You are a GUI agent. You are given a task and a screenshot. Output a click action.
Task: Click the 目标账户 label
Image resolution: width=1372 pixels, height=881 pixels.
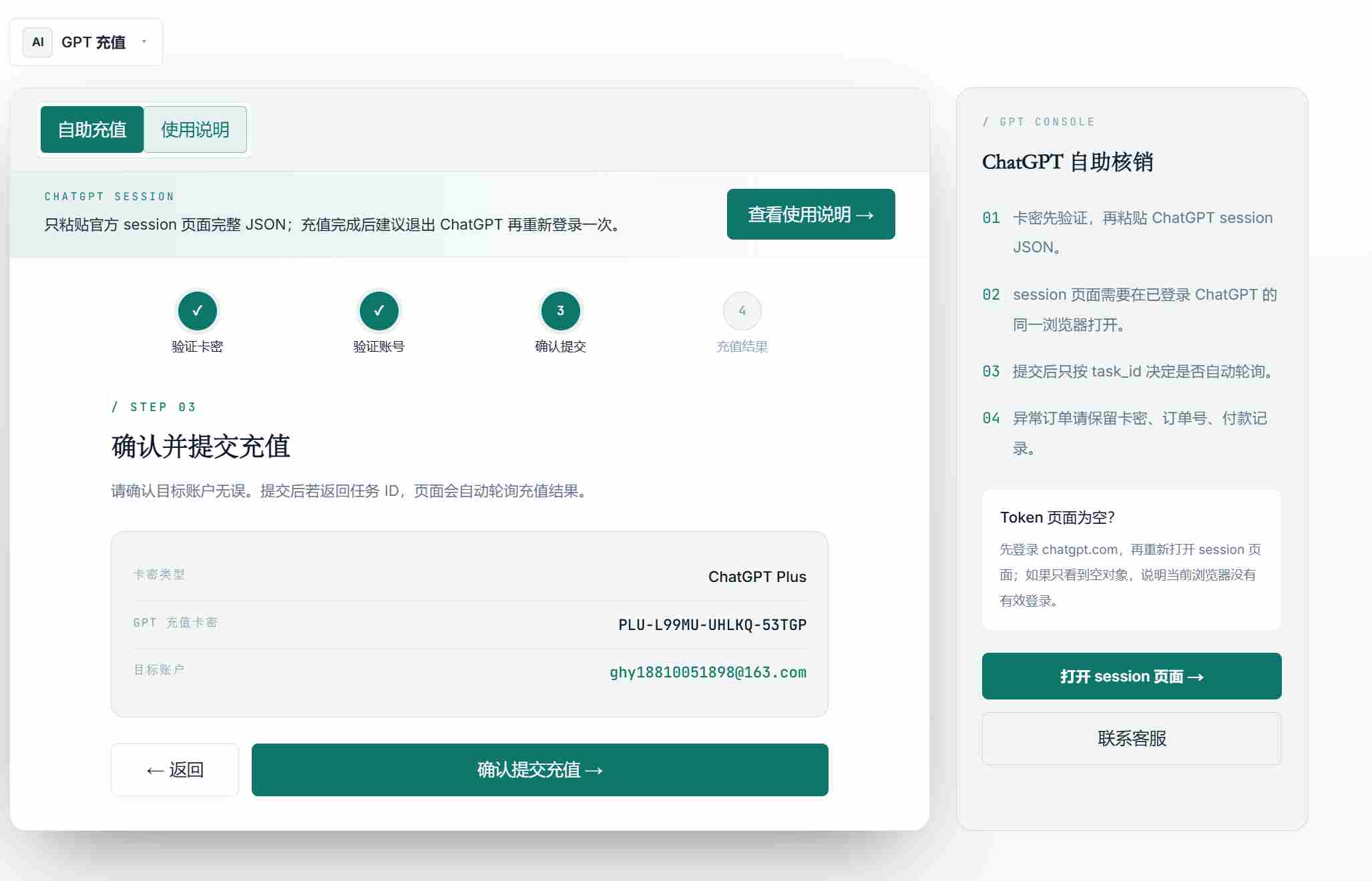tap(159, 669)
